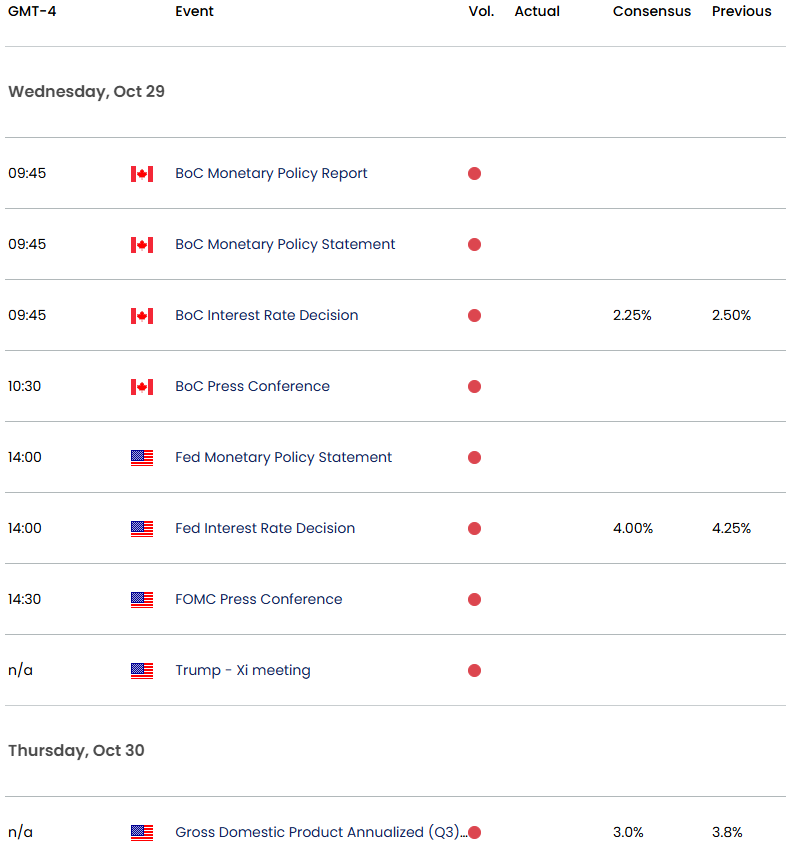The height and width of the screenshot is (851, 786).
Task: Click Canada flag beside BoC Interest Rate Decision
Action: 142,316
